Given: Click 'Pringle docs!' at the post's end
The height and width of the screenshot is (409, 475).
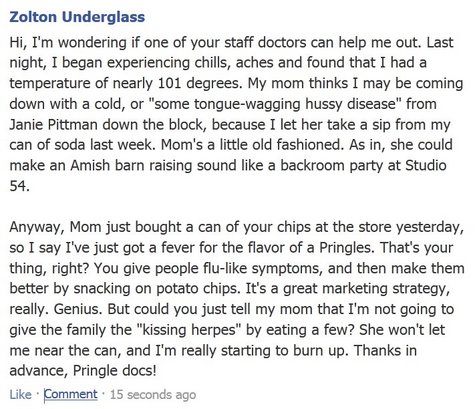Looking at the screenshot, I should coord(115,371).
